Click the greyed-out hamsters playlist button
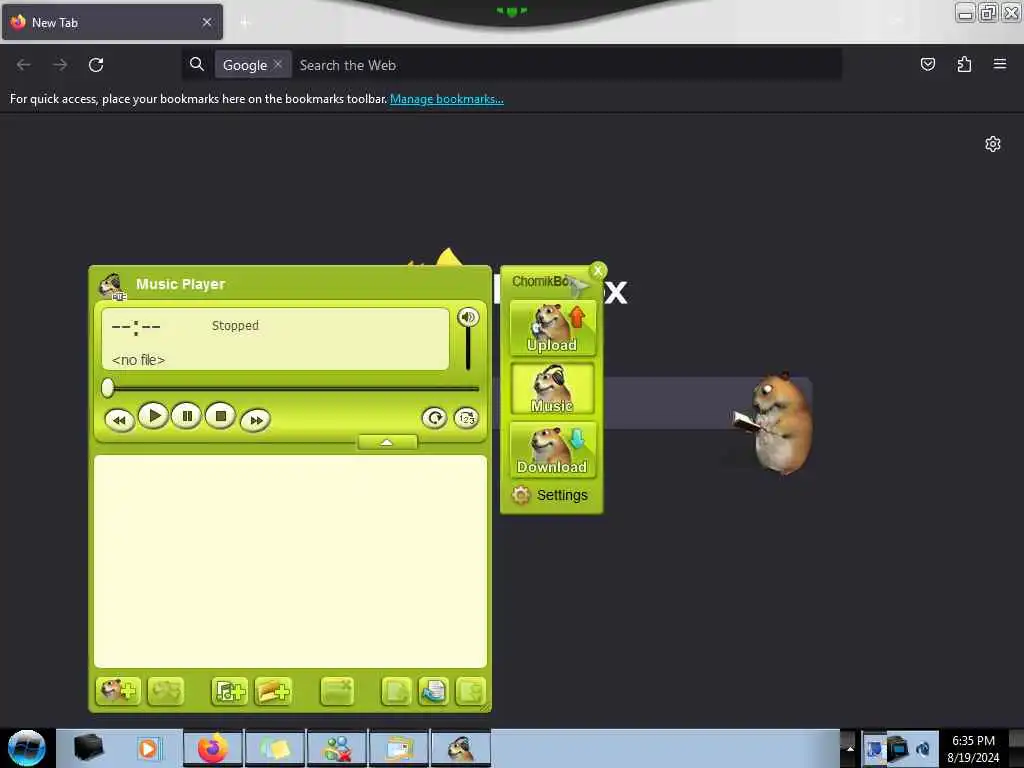The height and width of the screenshot is (768, 1024). point(166,691)
